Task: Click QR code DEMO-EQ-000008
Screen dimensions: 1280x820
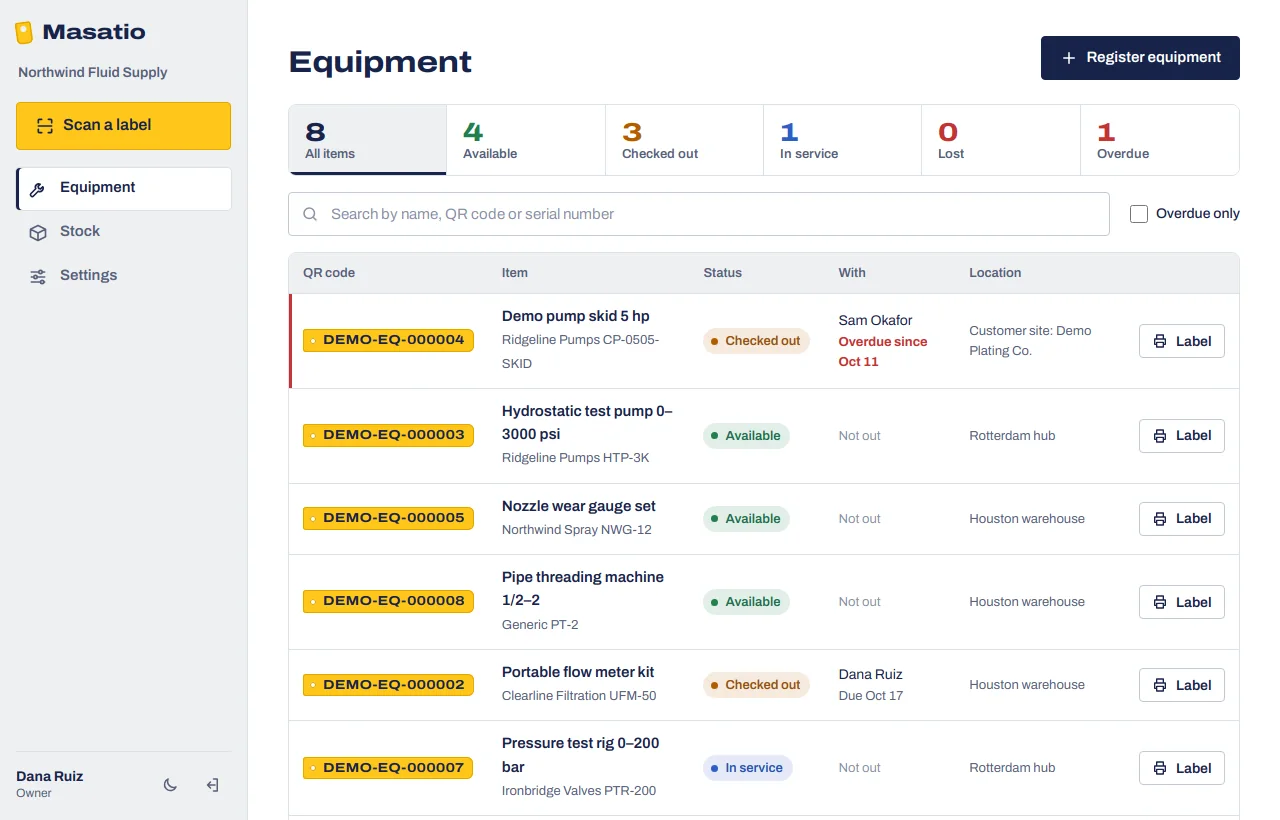Action: (388, 601)
